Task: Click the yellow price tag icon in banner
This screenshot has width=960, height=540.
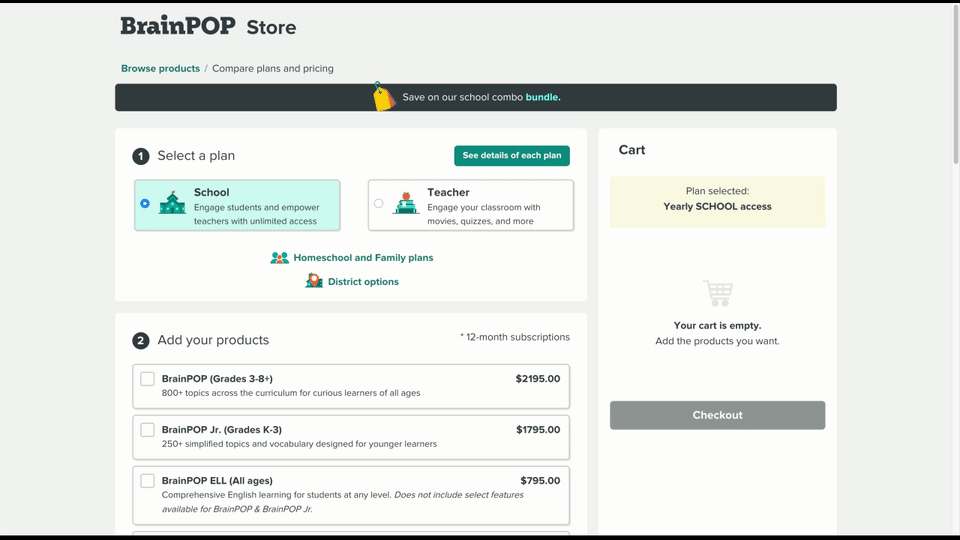Action: tap(384, 97)
